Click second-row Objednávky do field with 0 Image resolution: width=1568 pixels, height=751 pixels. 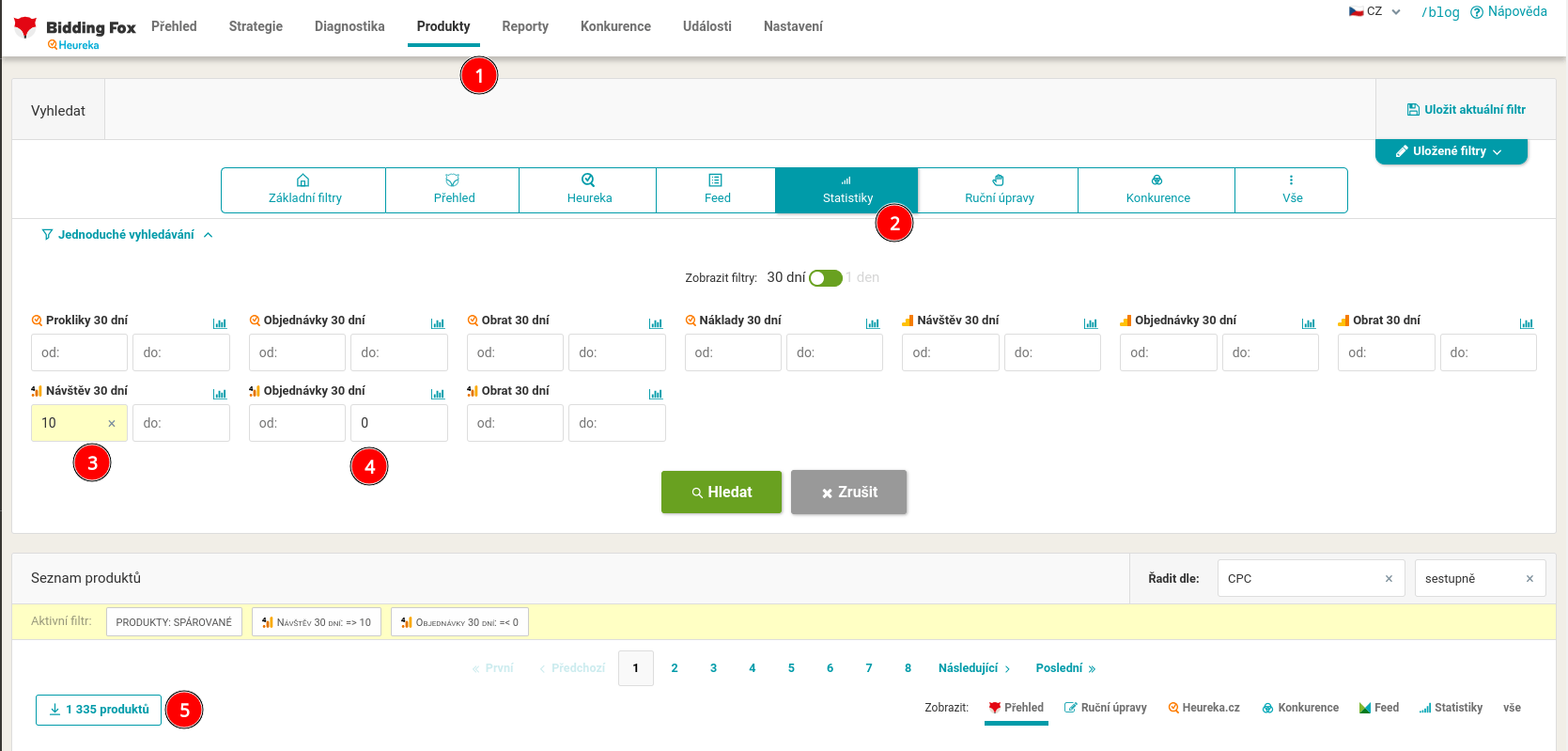point(399,423)
